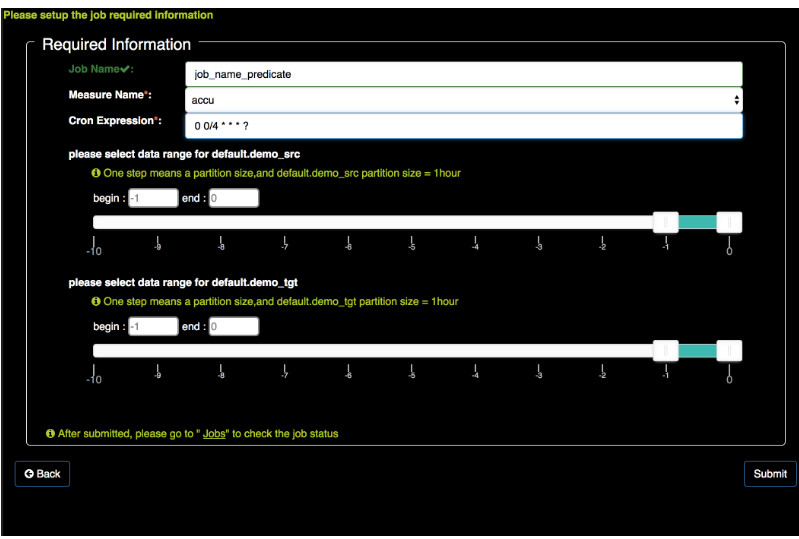Click the Cron Expression label

[115, 121]
